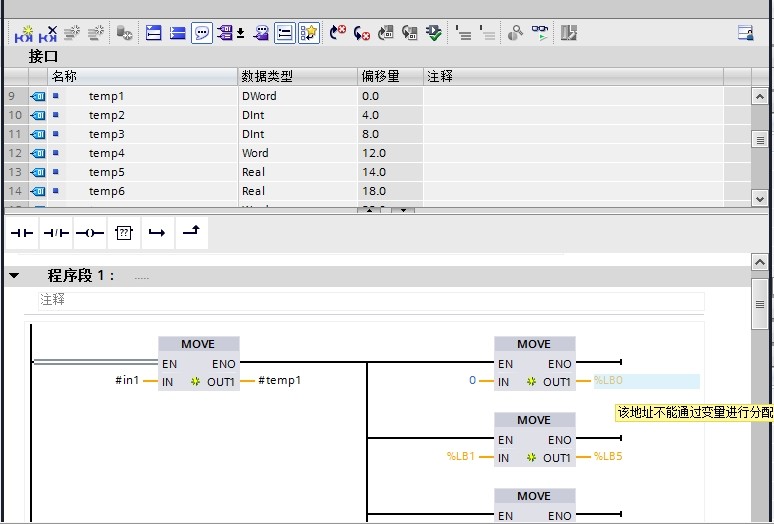Click the network editor scroll up arrow

point(759,262)
